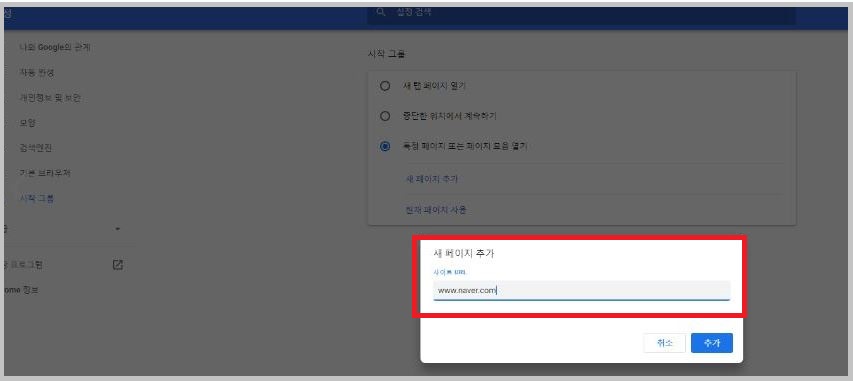Click the 현재 페이지 사용 link

click(x=436, y=210)
